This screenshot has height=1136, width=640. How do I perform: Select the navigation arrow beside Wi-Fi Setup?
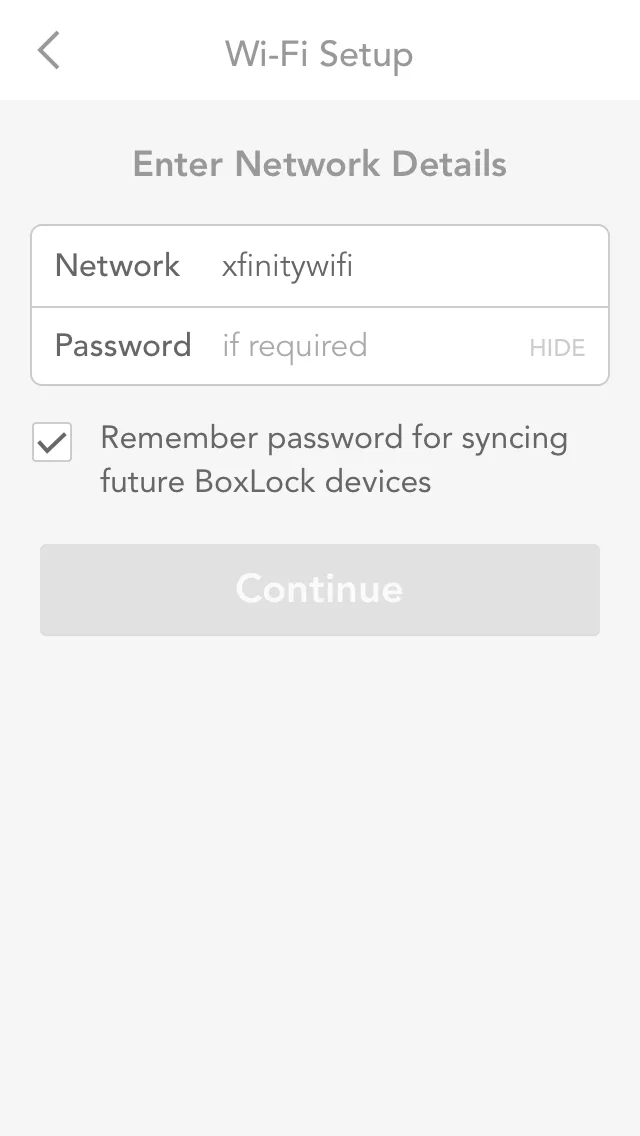[47, 51]
